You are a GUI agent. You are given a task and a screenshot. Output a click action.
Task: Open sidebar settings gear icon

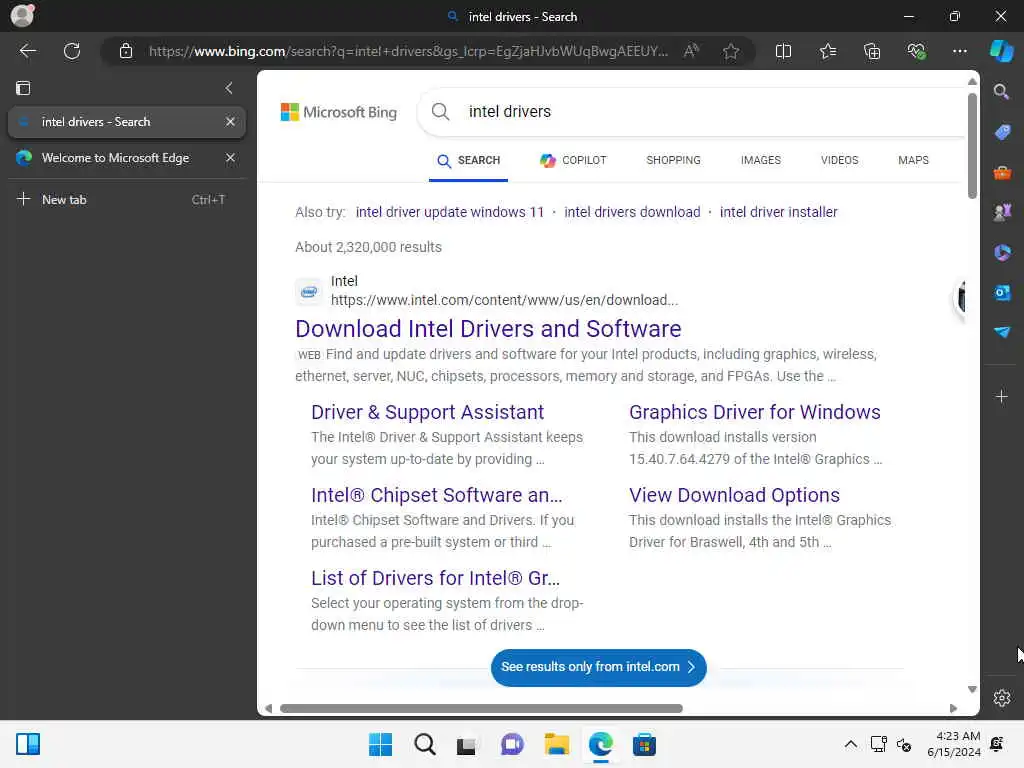click(1001, 698)
